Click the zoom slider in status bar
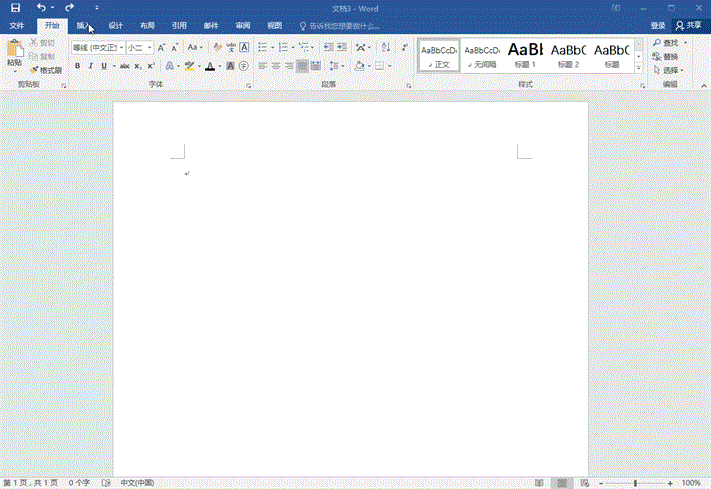 click(635, 482)
